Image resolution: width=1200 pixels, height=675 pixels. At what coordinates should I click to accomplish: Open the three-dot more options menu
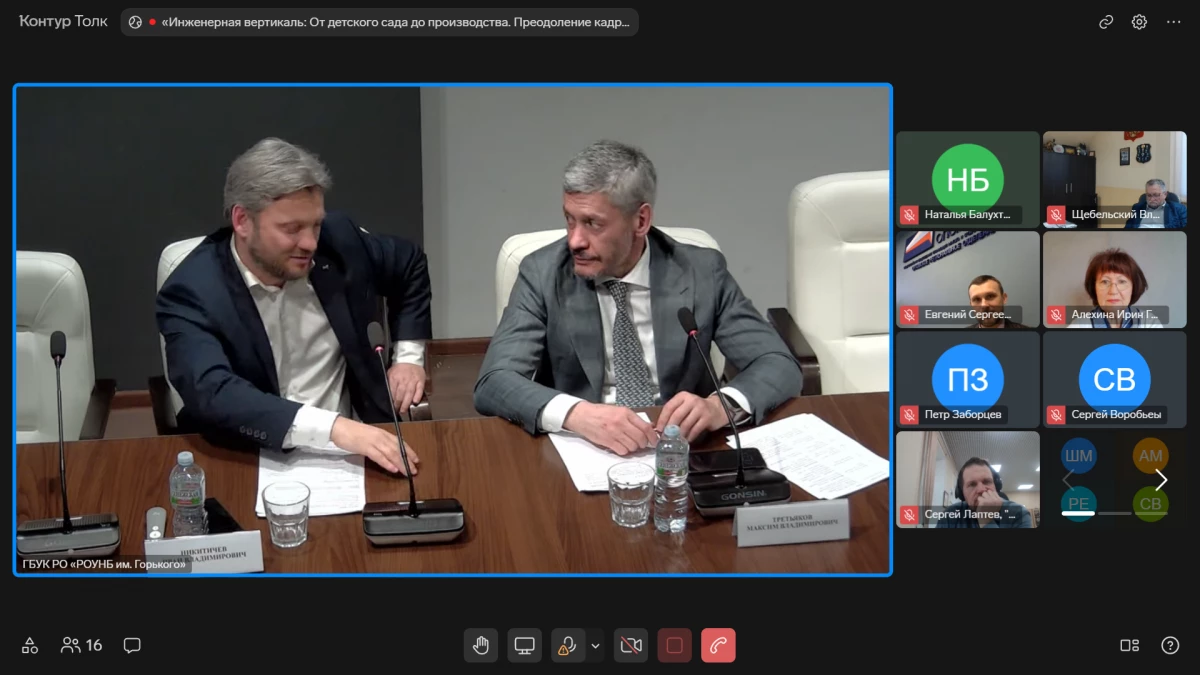(x=1174, y=22)
